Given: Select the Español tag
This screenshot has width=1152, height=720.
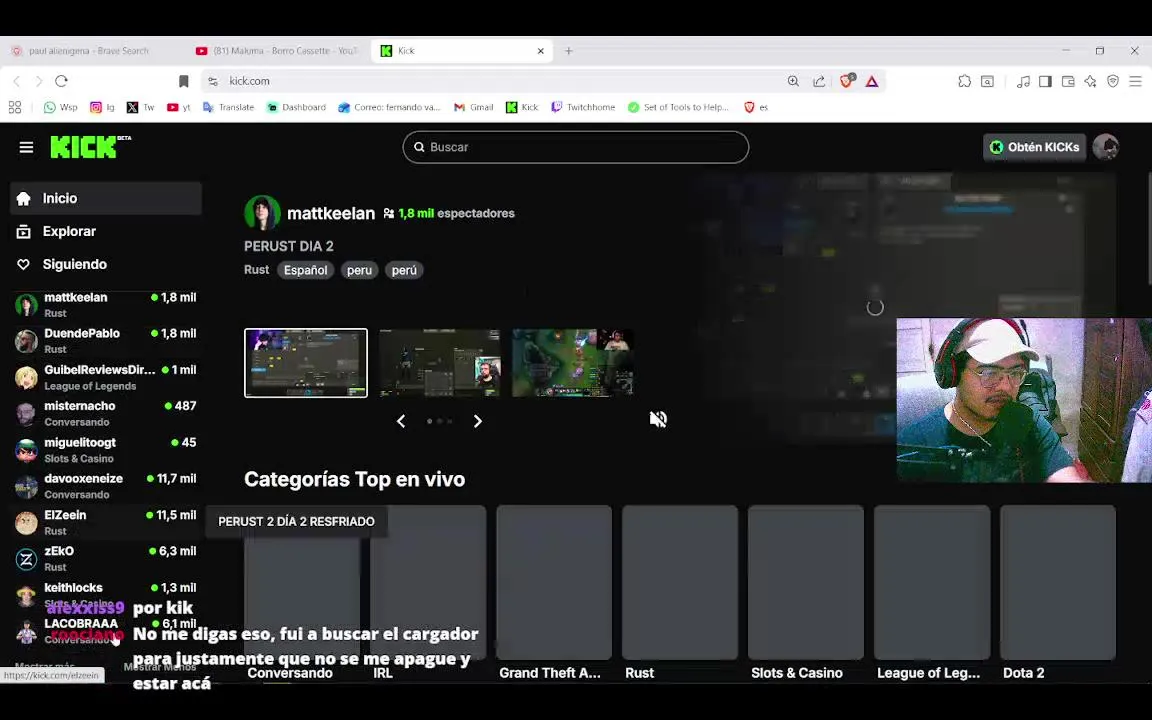Looking at the screenshot, I should click(306, 270).
